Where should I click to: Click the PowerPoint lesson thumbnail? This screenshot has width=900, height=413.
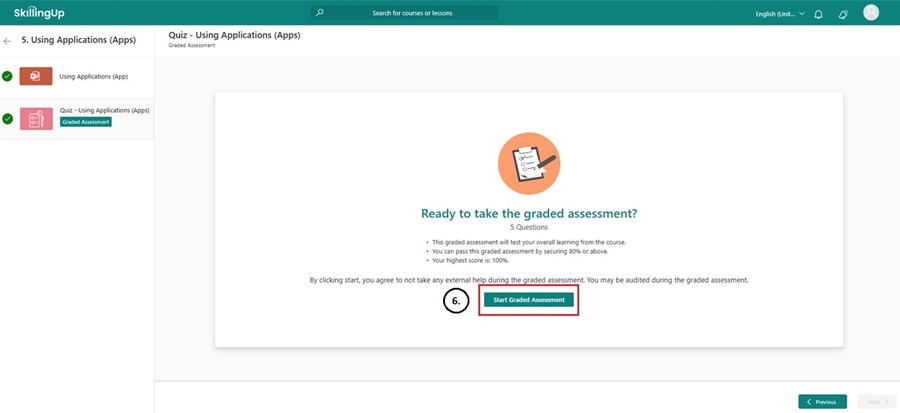pos(36,76)
